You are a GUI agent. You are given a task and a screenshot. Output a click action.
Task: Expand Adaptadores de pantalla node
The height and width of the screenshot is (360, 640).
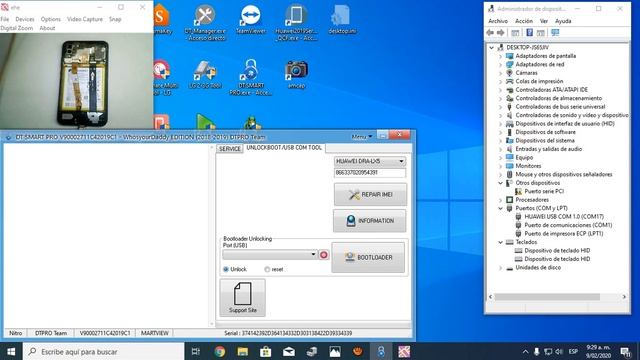[x=500, y=56]
